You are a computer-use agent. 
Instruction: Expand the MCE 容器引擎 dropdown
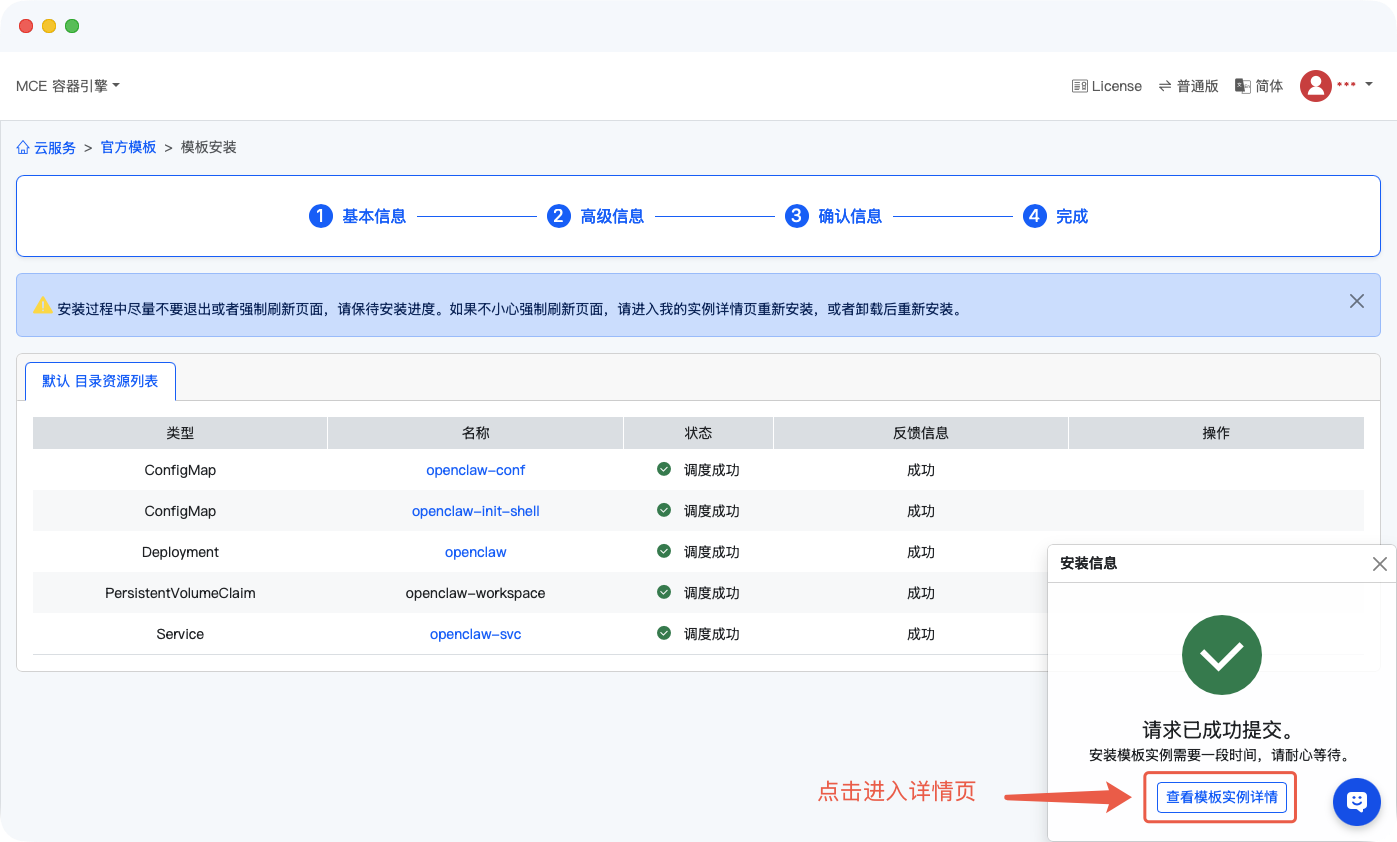68,86
